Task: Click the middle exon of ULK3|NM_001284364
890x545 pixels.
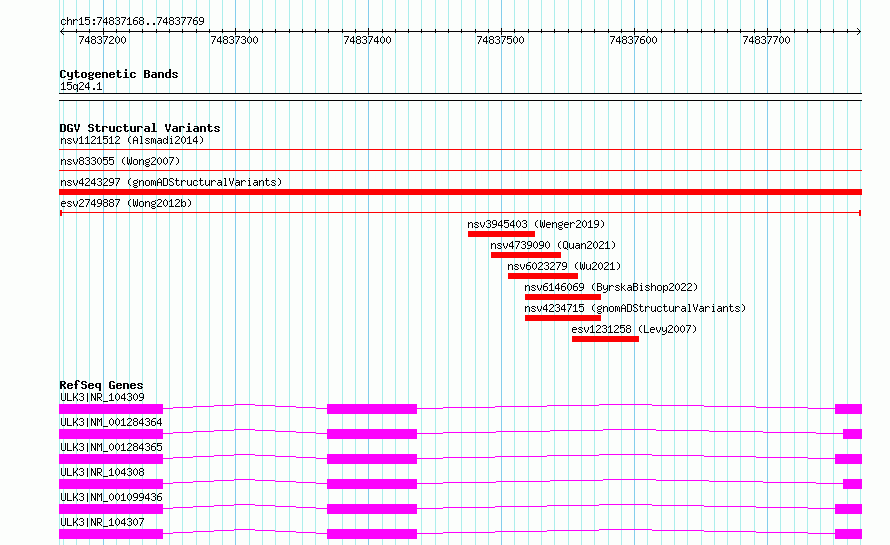Action: [x=372, y=434]
